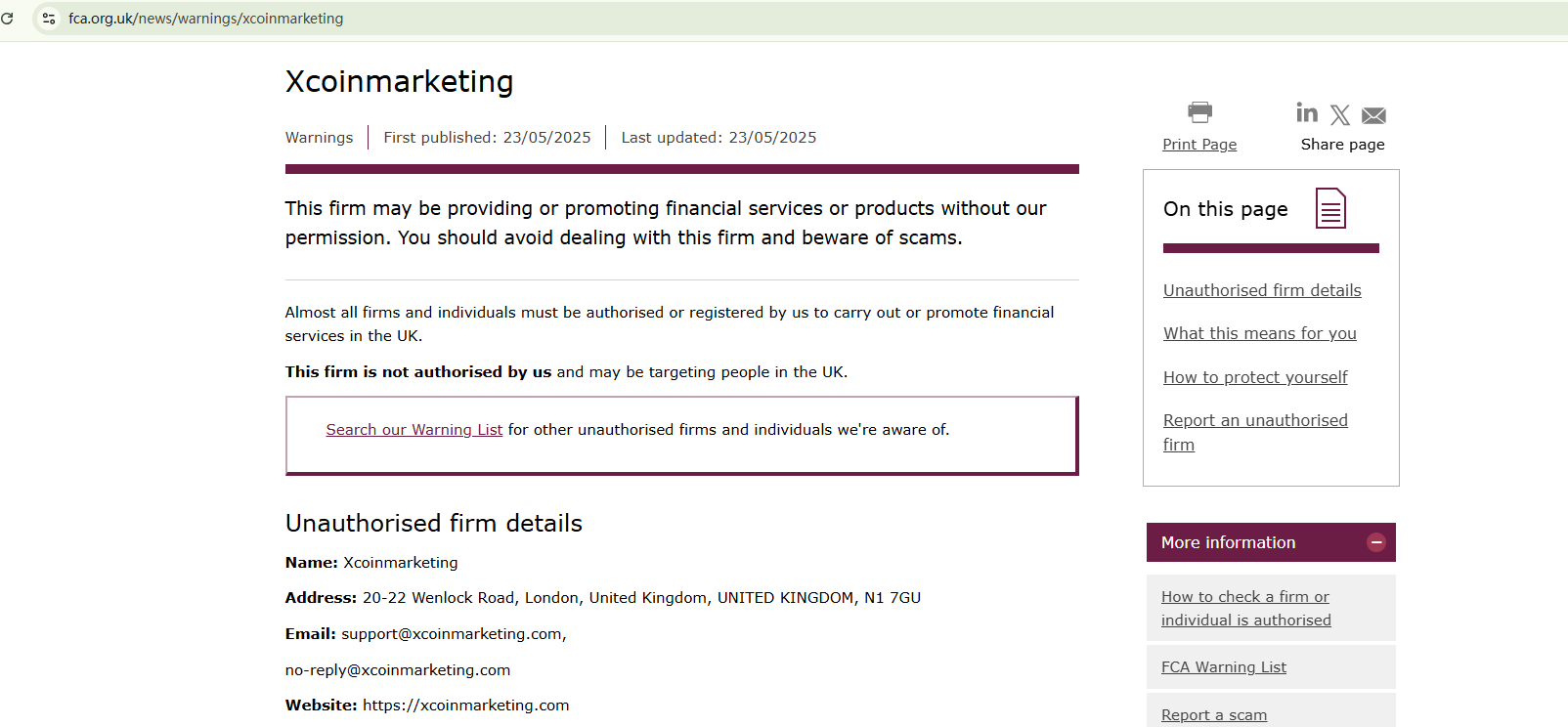The height and width of the screenshot is (727, 1568).
Task: Open How to check a firm is authorised
Action: 1245,608
